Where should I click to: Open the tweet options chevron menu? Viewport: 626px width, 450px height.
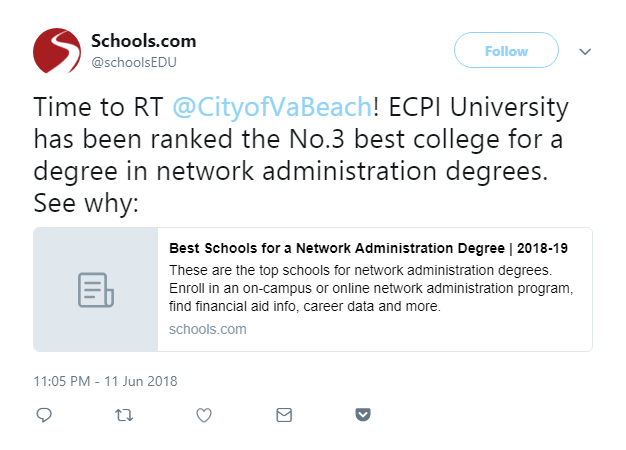pos(585,52)
